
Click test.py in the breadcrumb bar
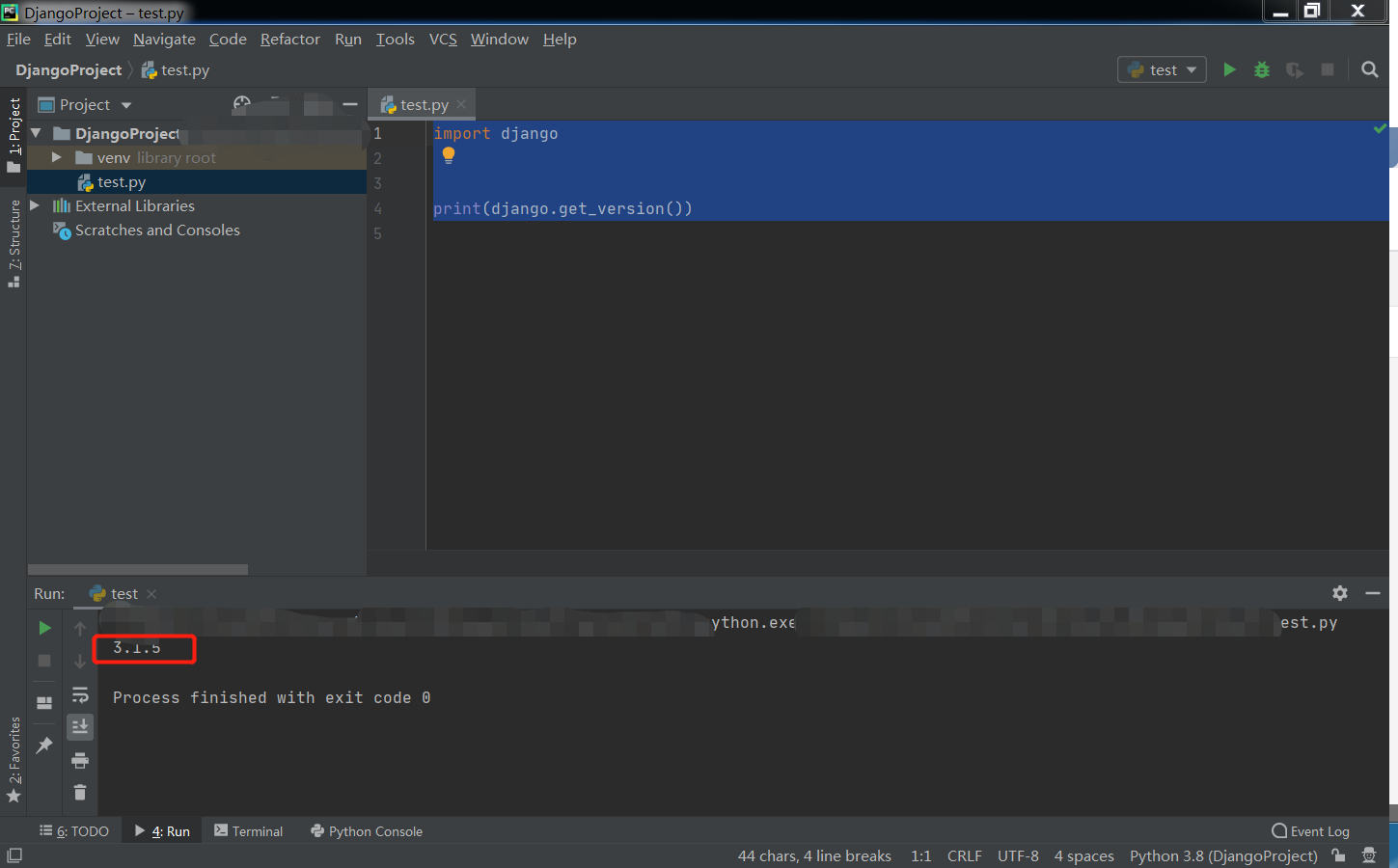[176, 69]
